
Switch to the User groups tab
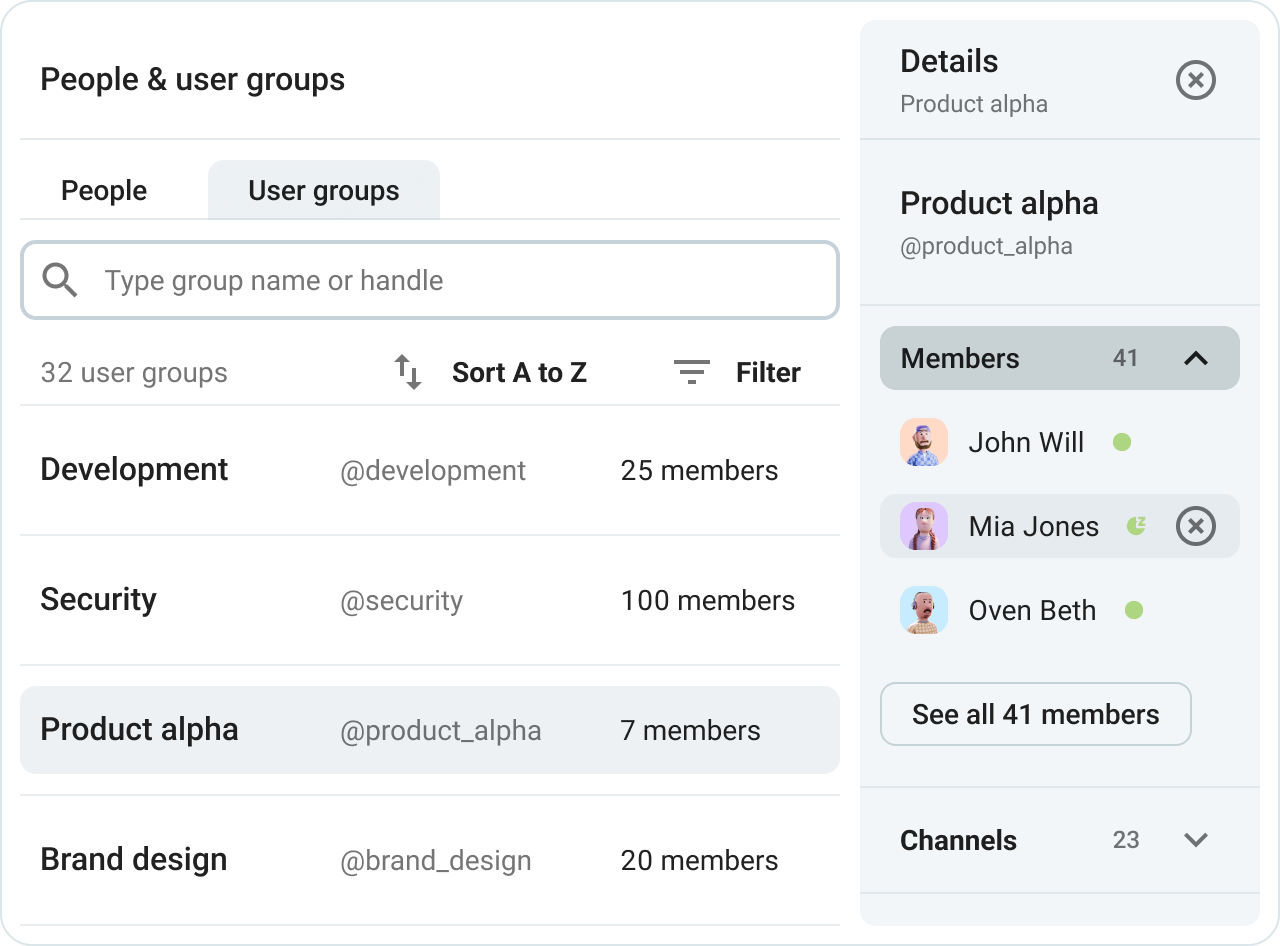tap(323, 190)
